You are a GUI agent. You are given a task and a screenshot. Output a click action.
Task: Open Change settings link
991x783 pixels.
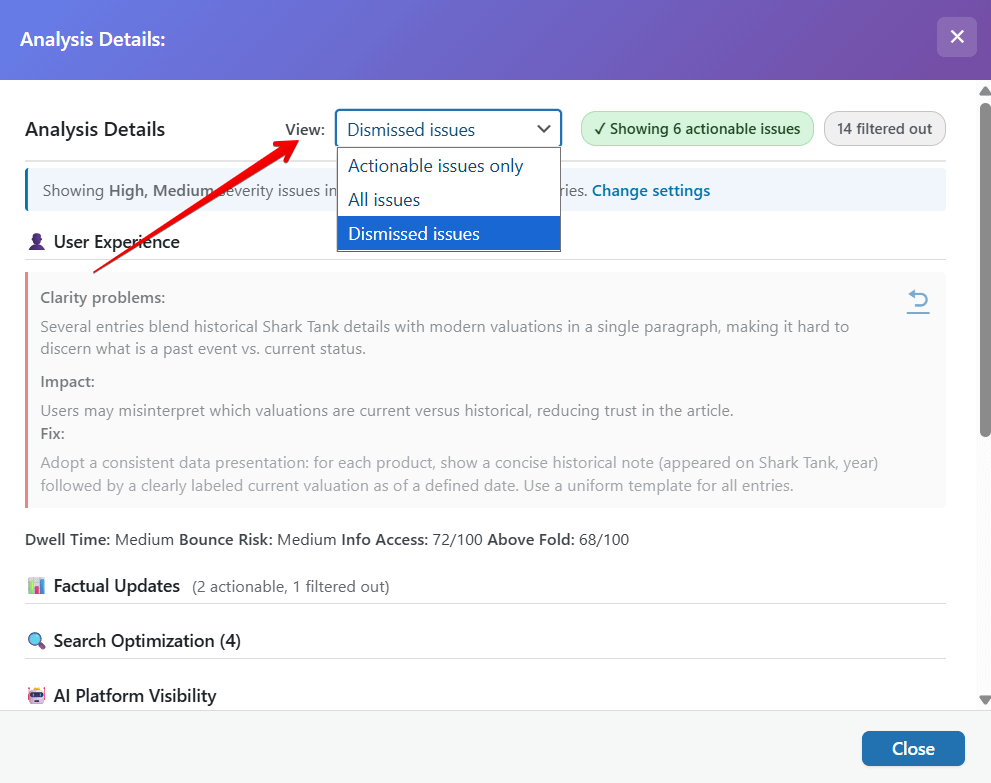(x=651, y=190)
